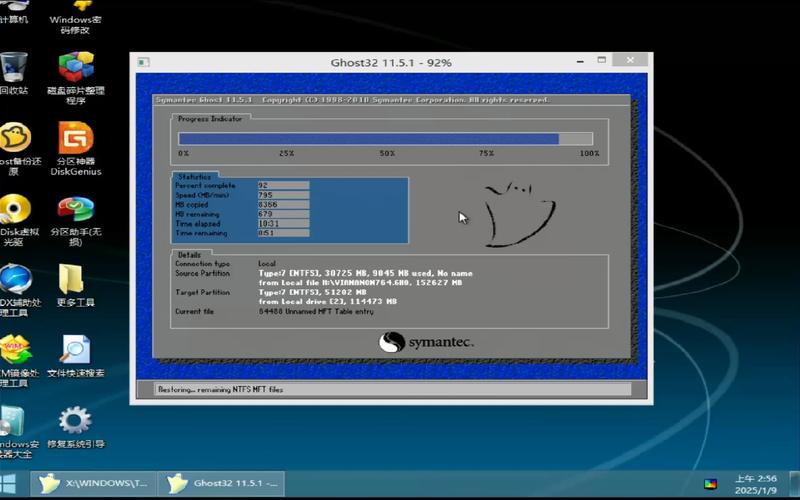Click the Time remaining value field

(x=283, y=233)
